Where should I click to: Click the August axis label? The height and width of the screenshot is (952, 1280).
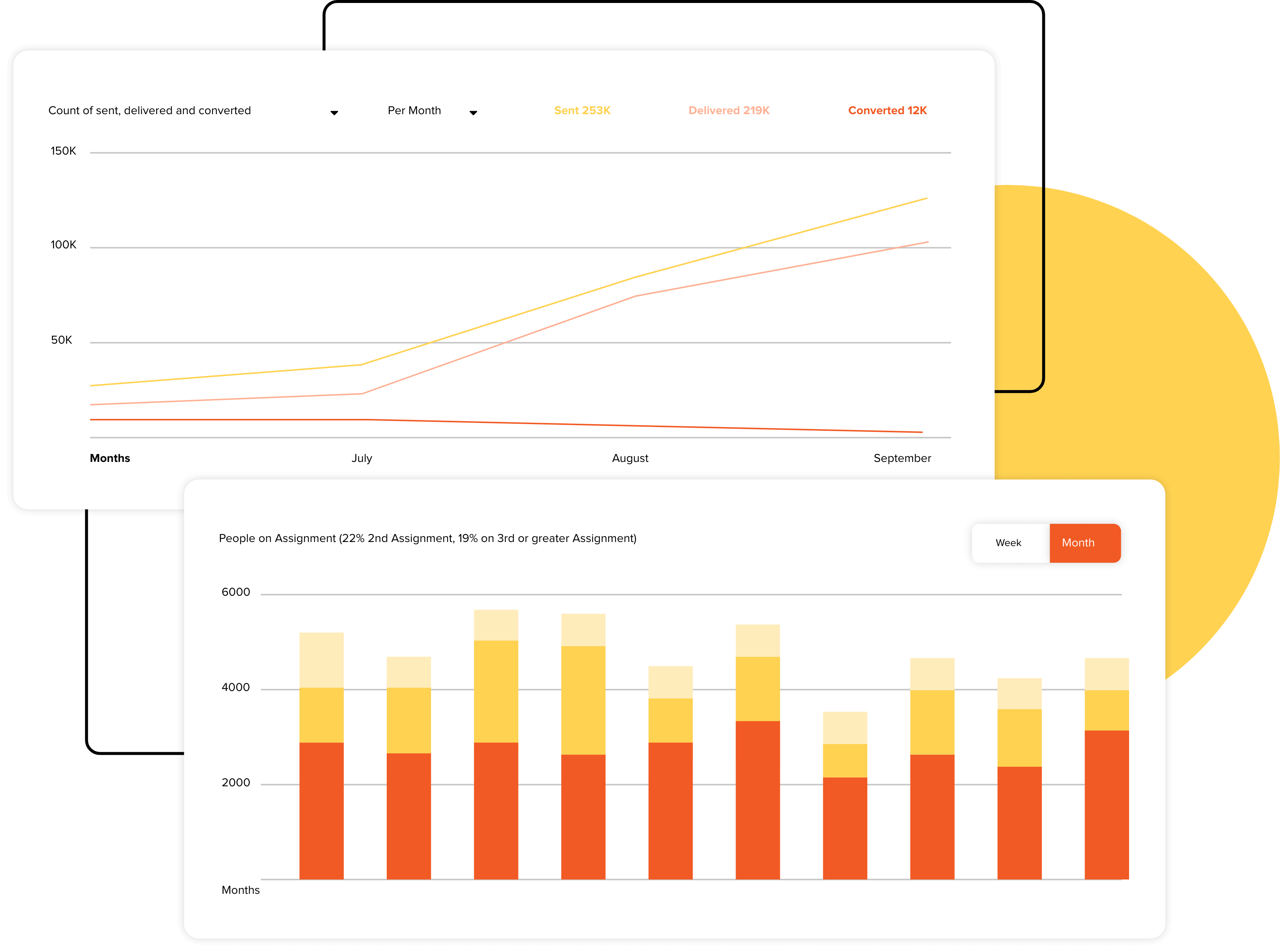point(630,458)
